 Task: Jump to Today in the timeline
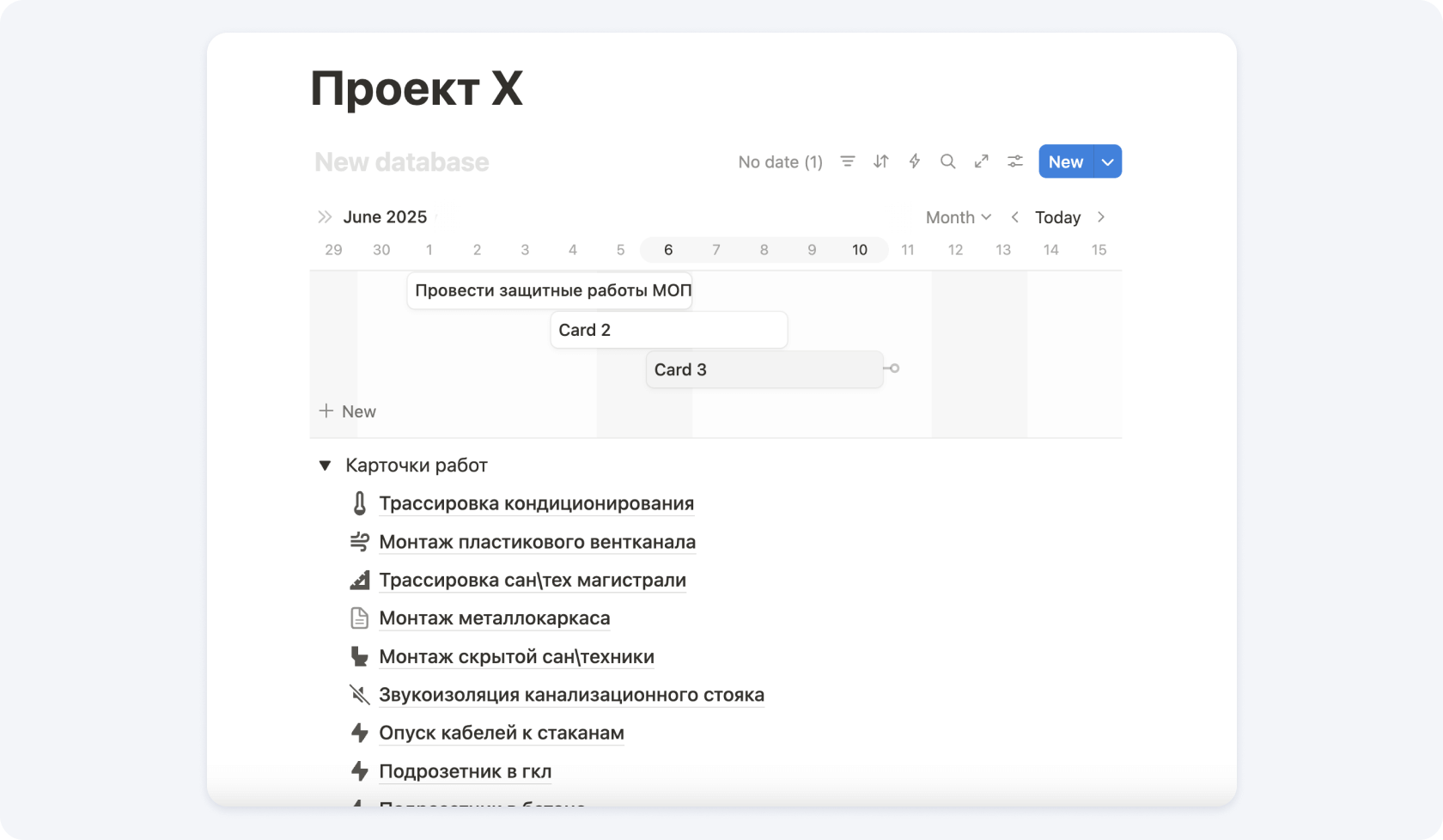point(1056,217)
